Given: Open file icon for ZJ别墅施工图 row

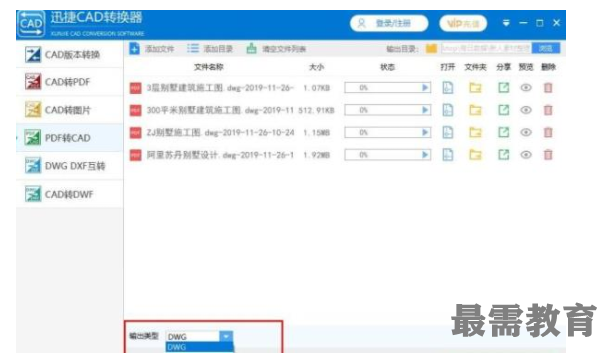Looking at the screenshot, I should pos(448,132).
